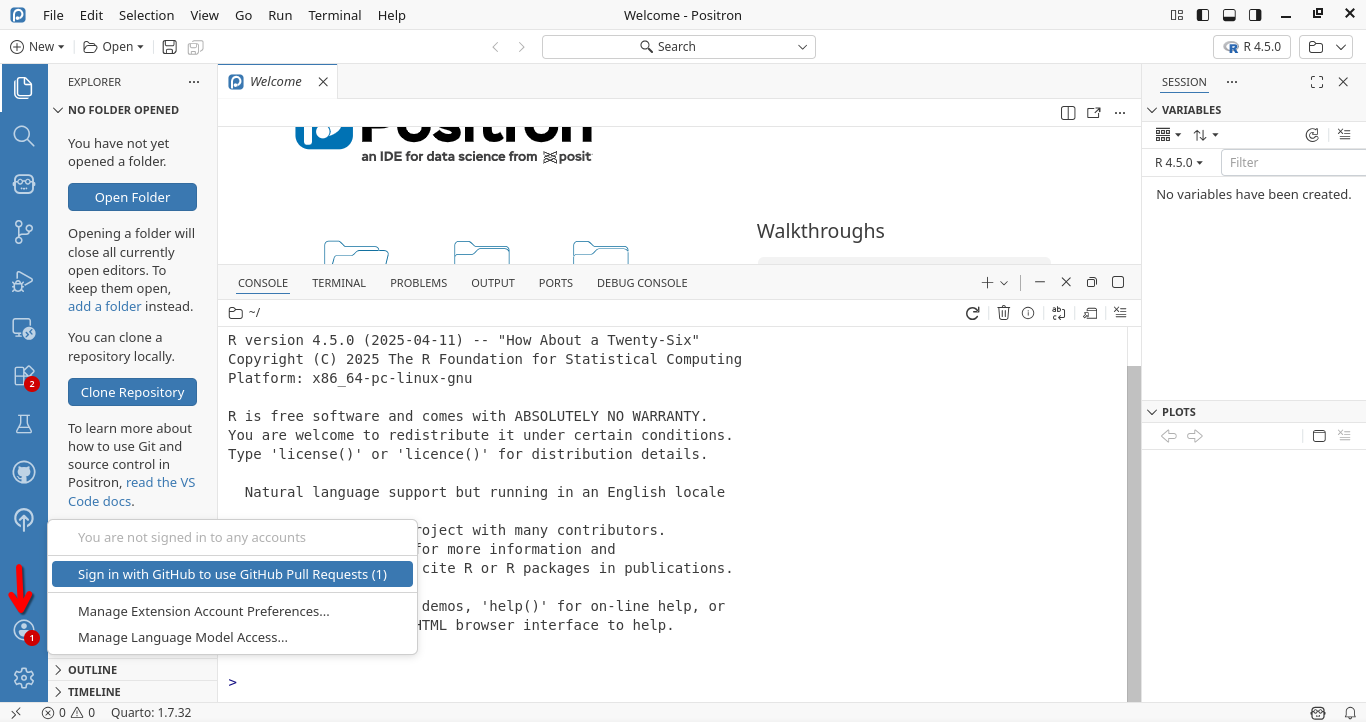This screenshot has height=722, width=1366.
Task: Open the Search view in activity bar
Action: pos(24,136)
